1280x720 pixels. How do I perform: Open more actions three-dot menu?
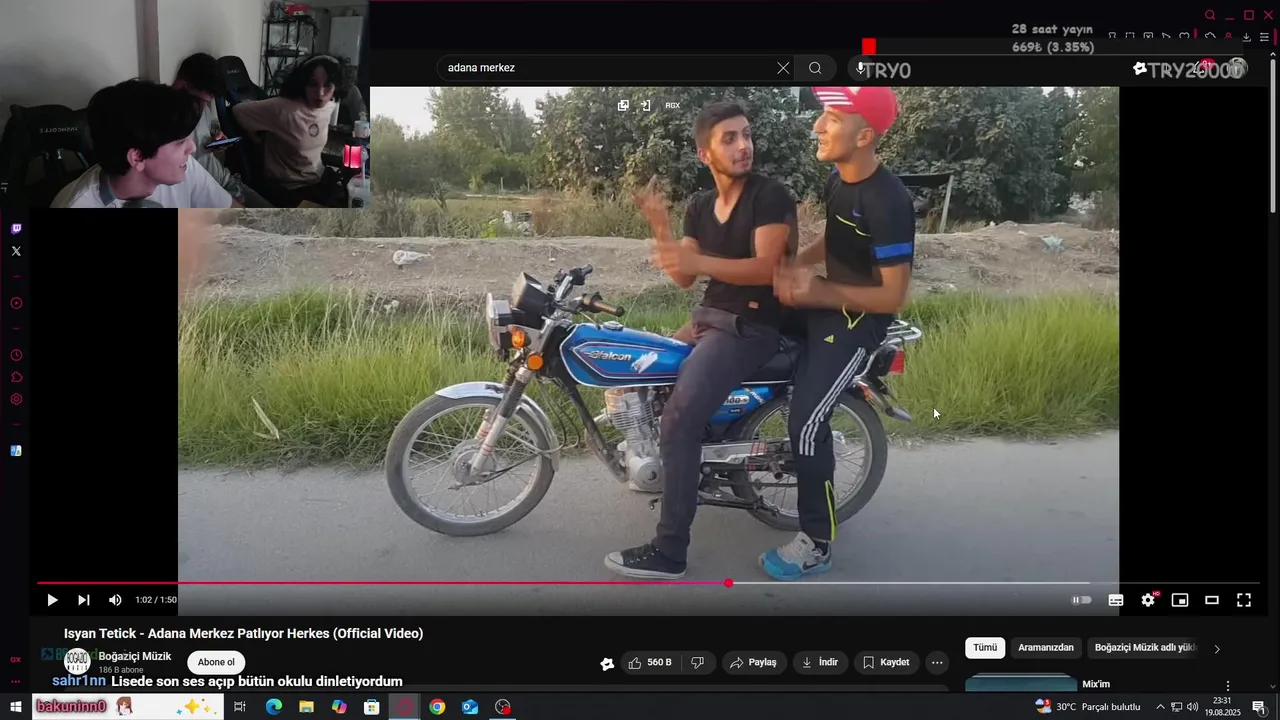tap(937, 662)
